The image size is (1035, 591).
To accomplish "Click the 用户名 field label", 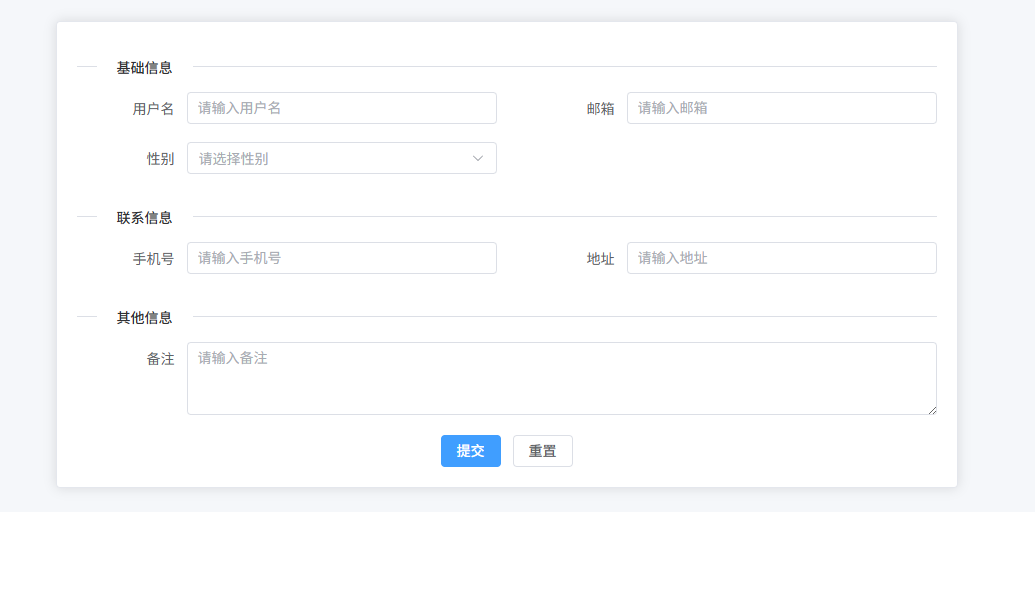I will point(153,109).
